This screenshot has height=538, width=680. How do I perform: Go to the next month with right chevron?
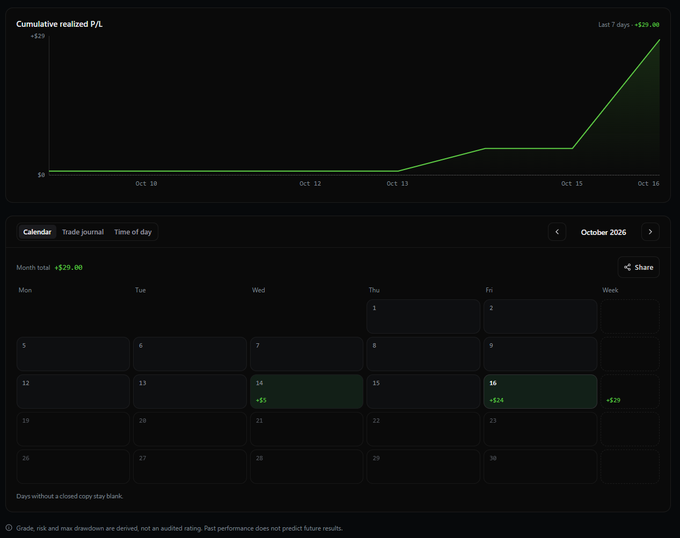tap(650, 232)
